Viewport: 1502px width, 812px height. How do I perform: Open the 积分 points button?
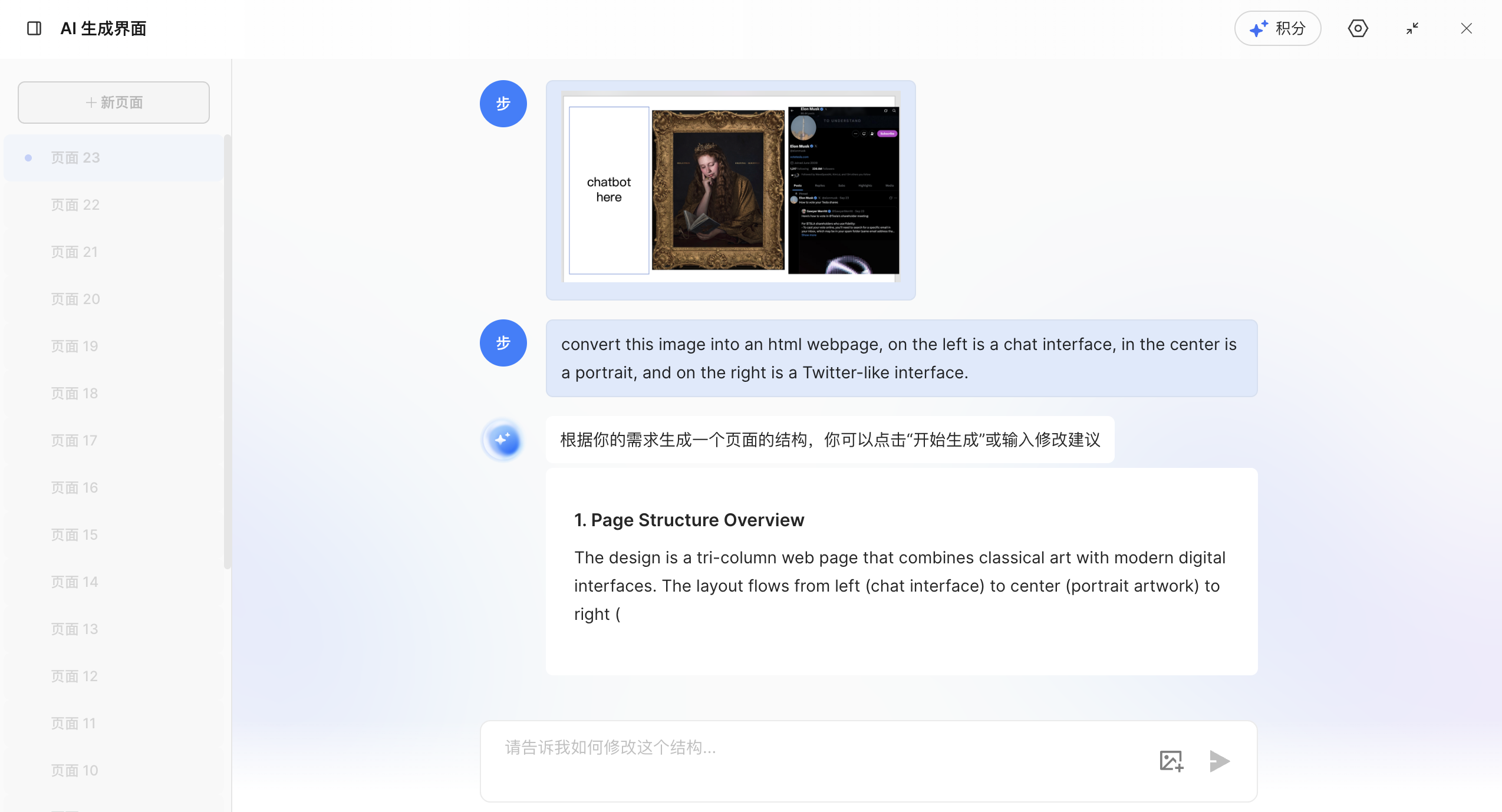tap(1277, 28)
